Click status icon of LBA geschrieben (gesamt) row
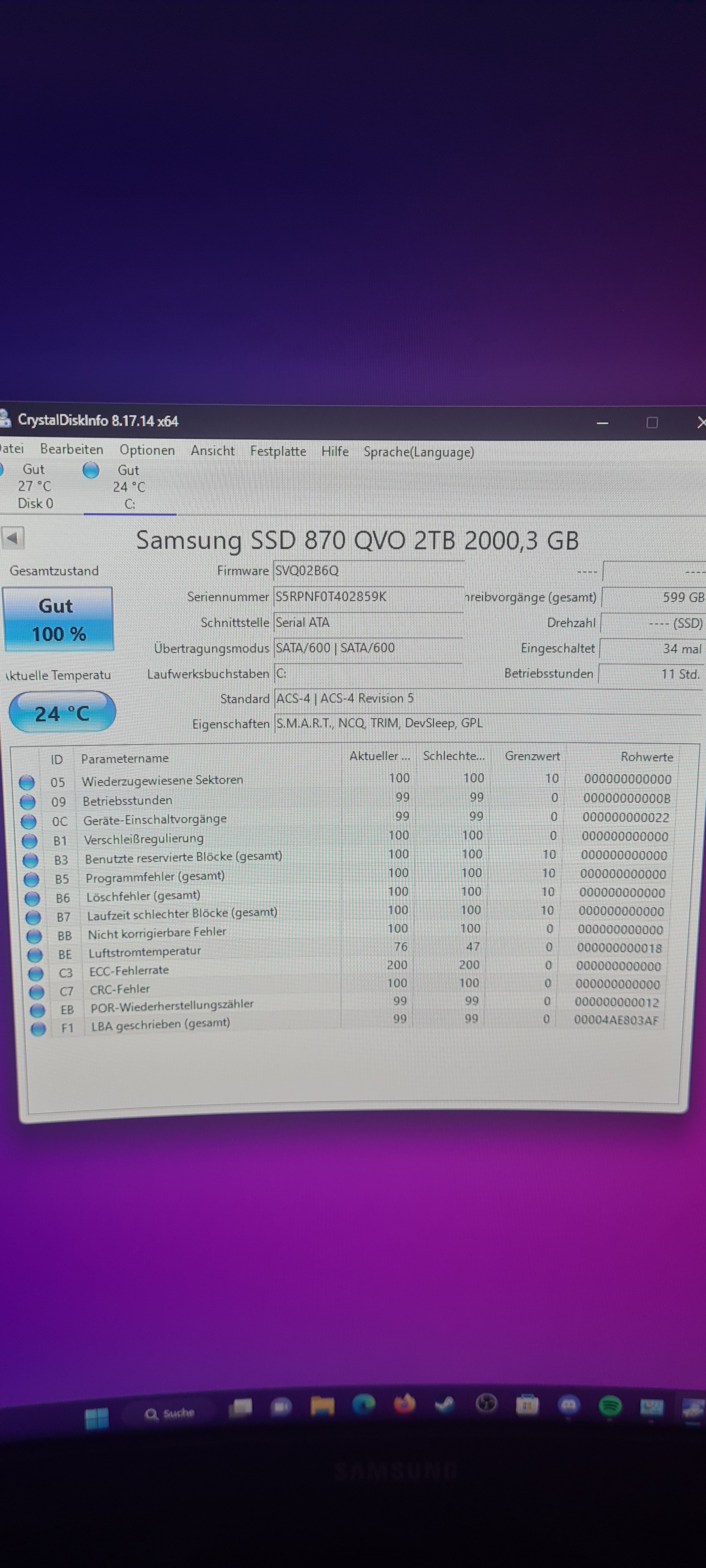706x1568 pixels. tap(38, 1029)
